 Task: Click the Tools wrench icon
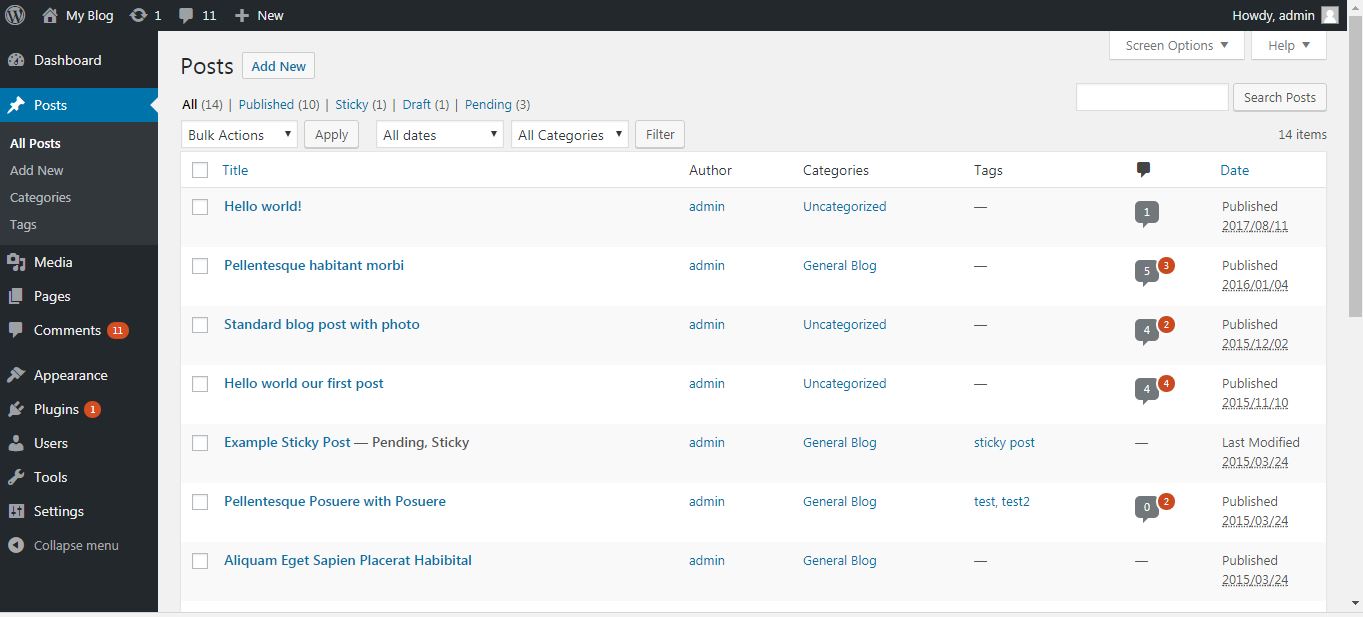(x=16, y=477)
